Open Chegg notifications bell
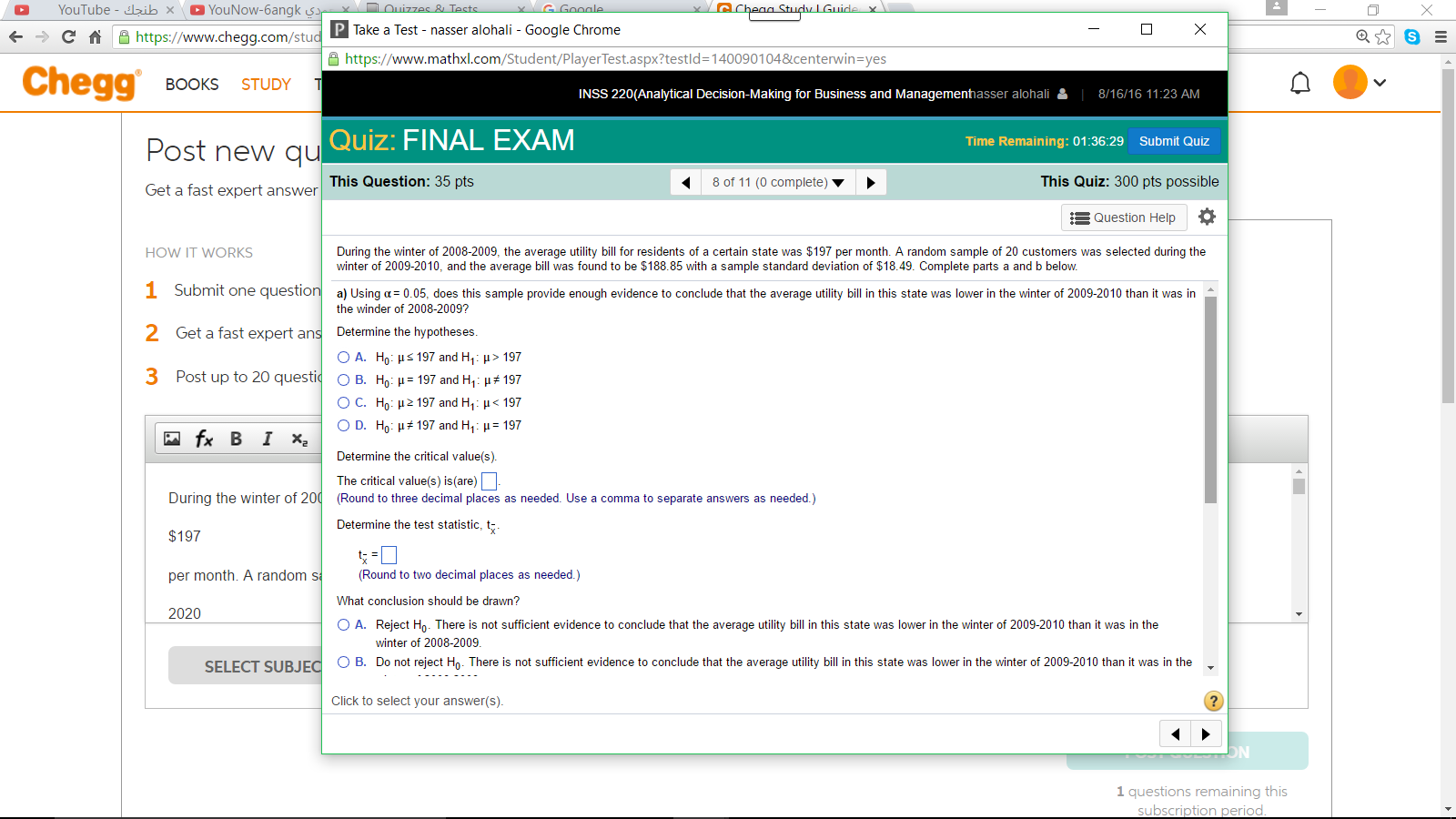 pos(1300,83)
